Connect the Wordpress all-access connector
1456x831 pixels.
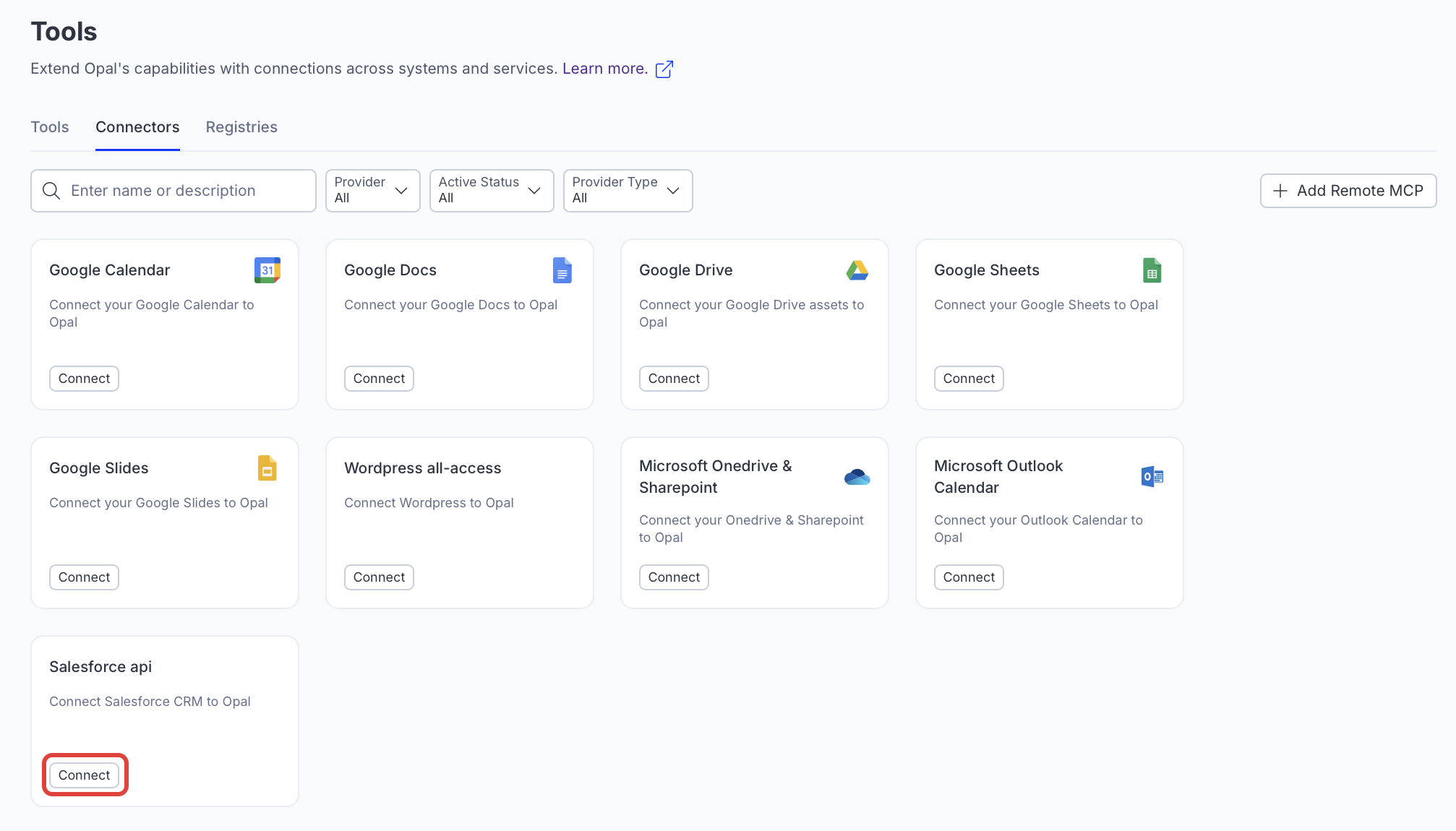click(379, 577)
